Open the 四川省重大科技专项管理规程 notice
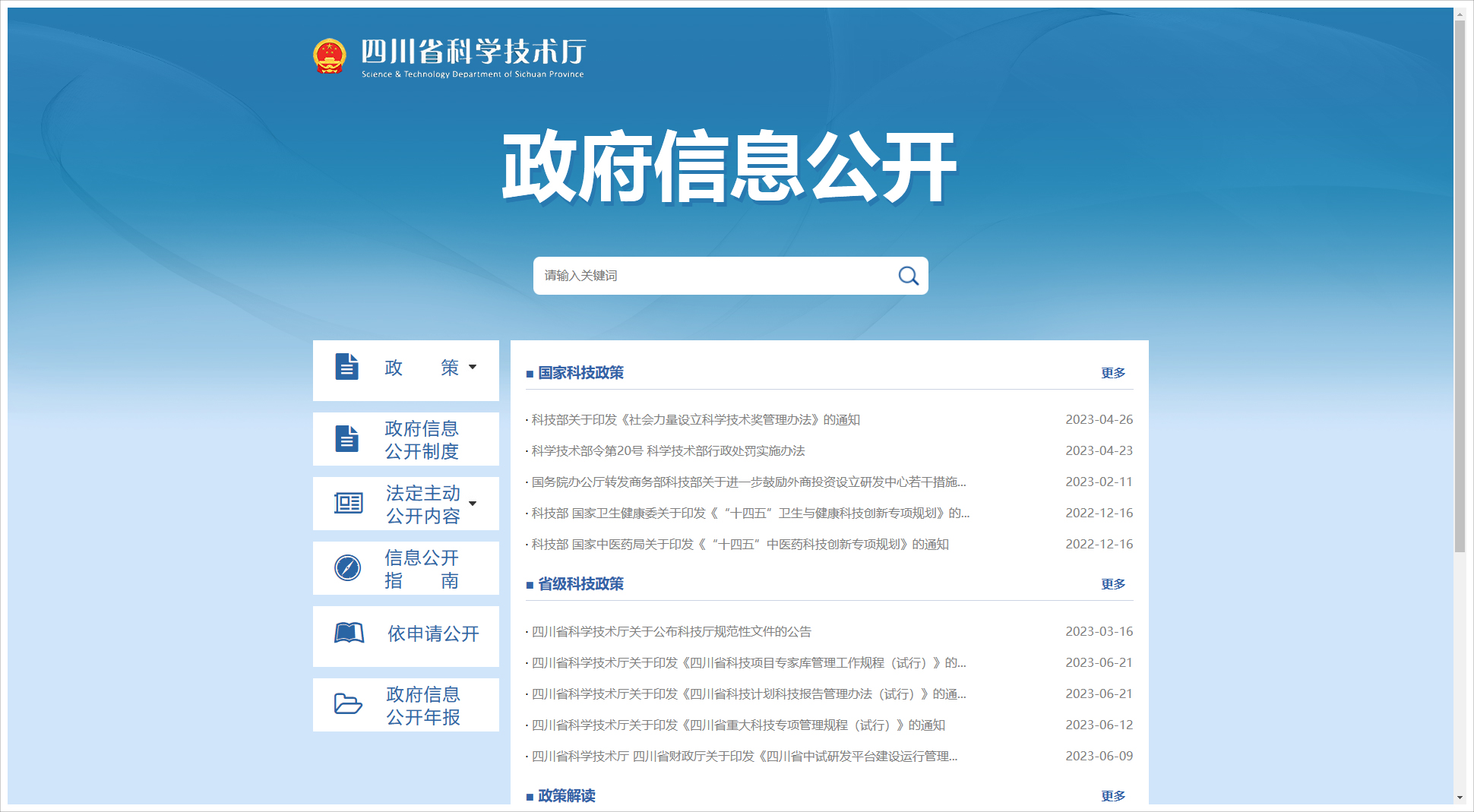The width and height of the screenshot is (1474, 812). (x=738, y=725)
